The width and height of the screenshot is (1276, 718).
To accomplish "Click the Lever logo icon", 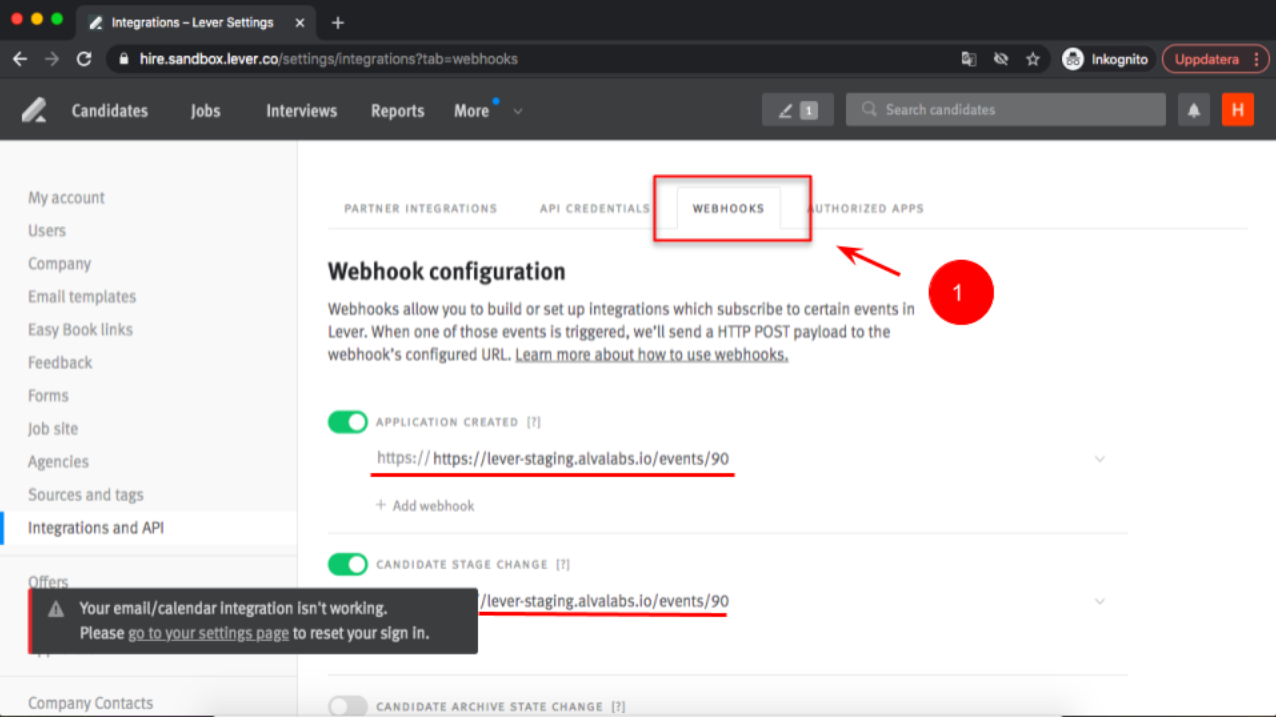I will click(x=34, y=110).
